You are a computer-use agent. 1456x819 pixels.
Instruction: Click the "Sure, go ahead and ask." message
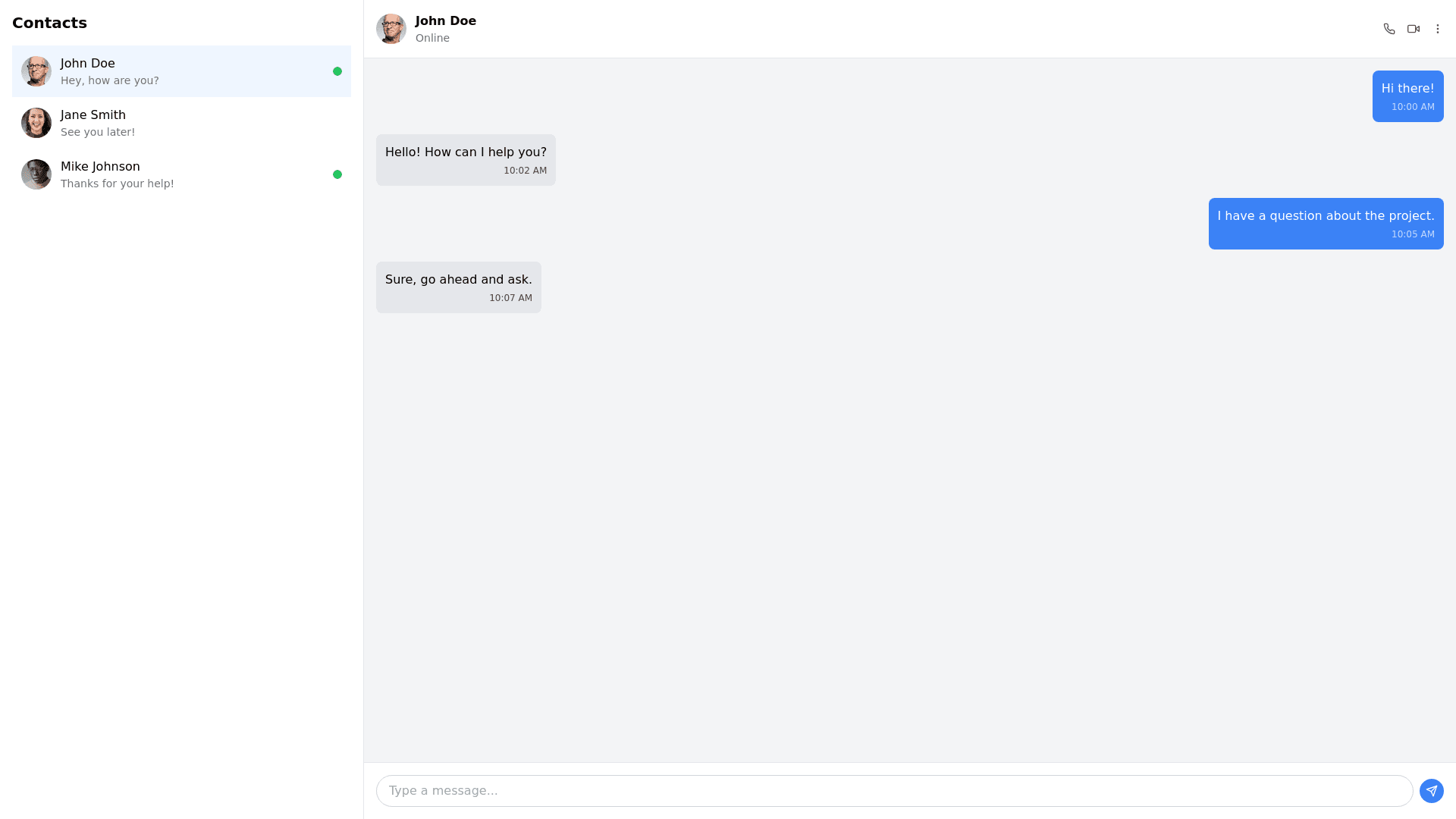458,287
